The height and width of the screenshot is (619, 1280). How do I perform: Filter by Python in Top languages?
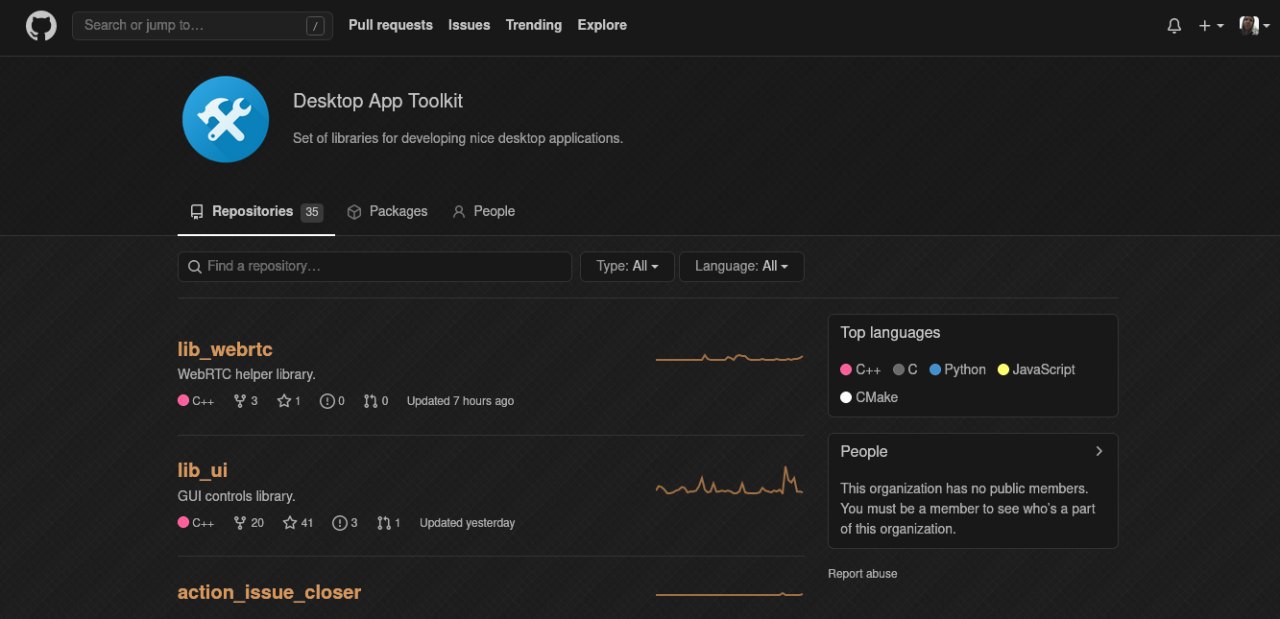click(x=958, y=370)
